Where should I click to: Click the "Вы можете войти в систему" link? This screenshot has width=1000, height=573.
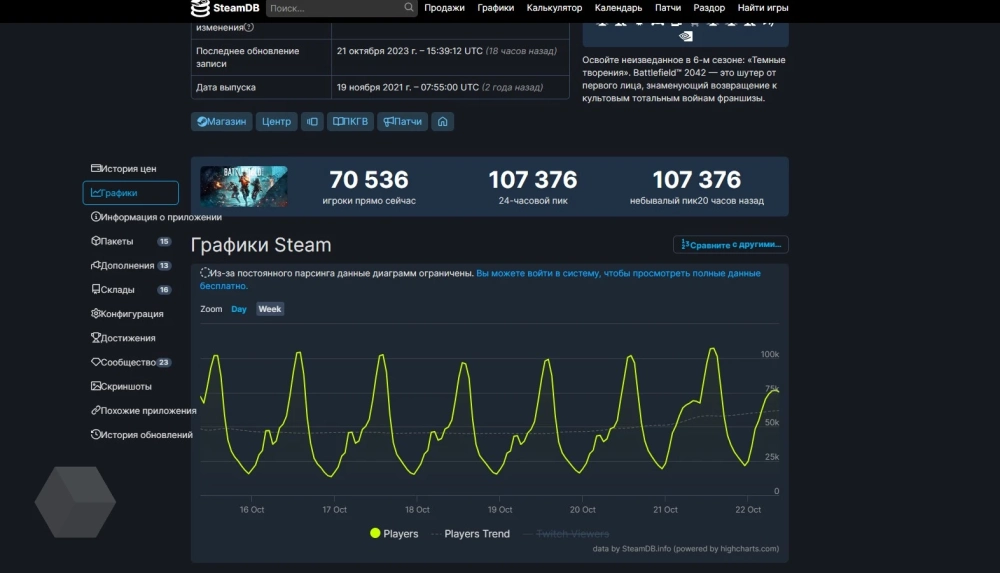click(x=538, y=273)
